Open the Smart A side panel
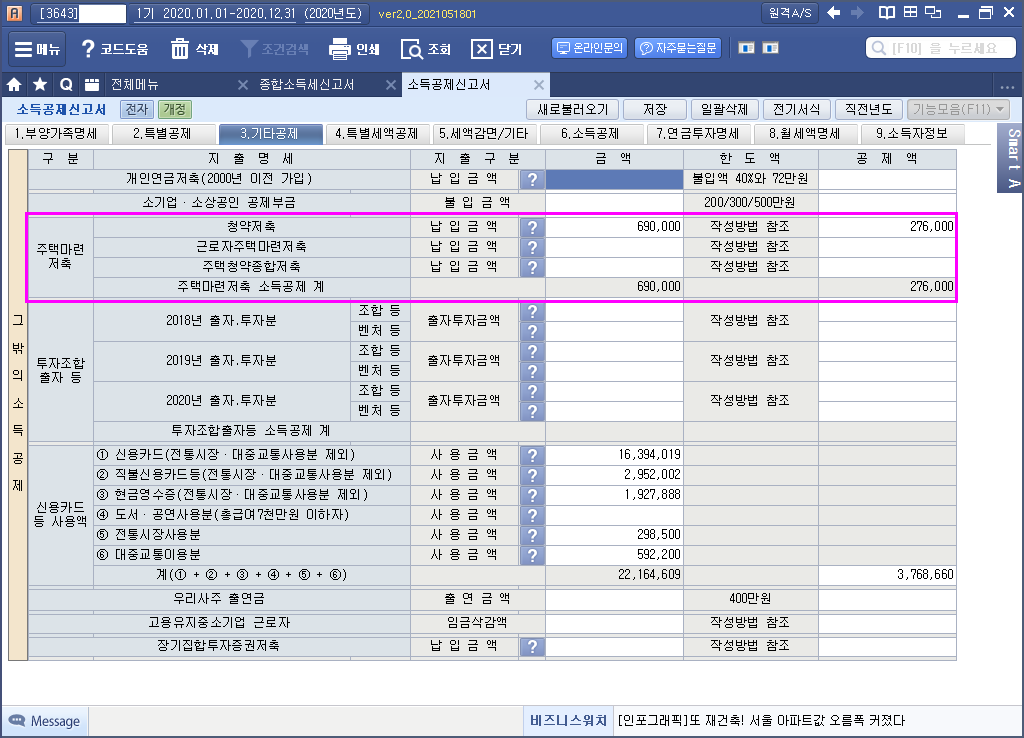The image size is (1024, 738). pyautogui.click(x=1012, y=158)
